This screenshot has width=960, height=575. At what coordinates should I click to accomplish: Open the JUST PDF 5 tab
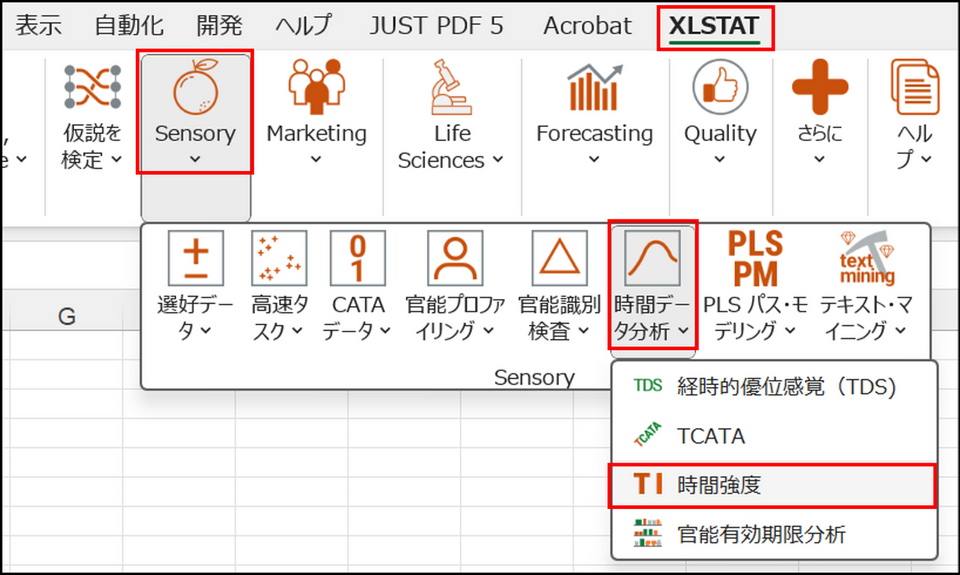point(436,26)
